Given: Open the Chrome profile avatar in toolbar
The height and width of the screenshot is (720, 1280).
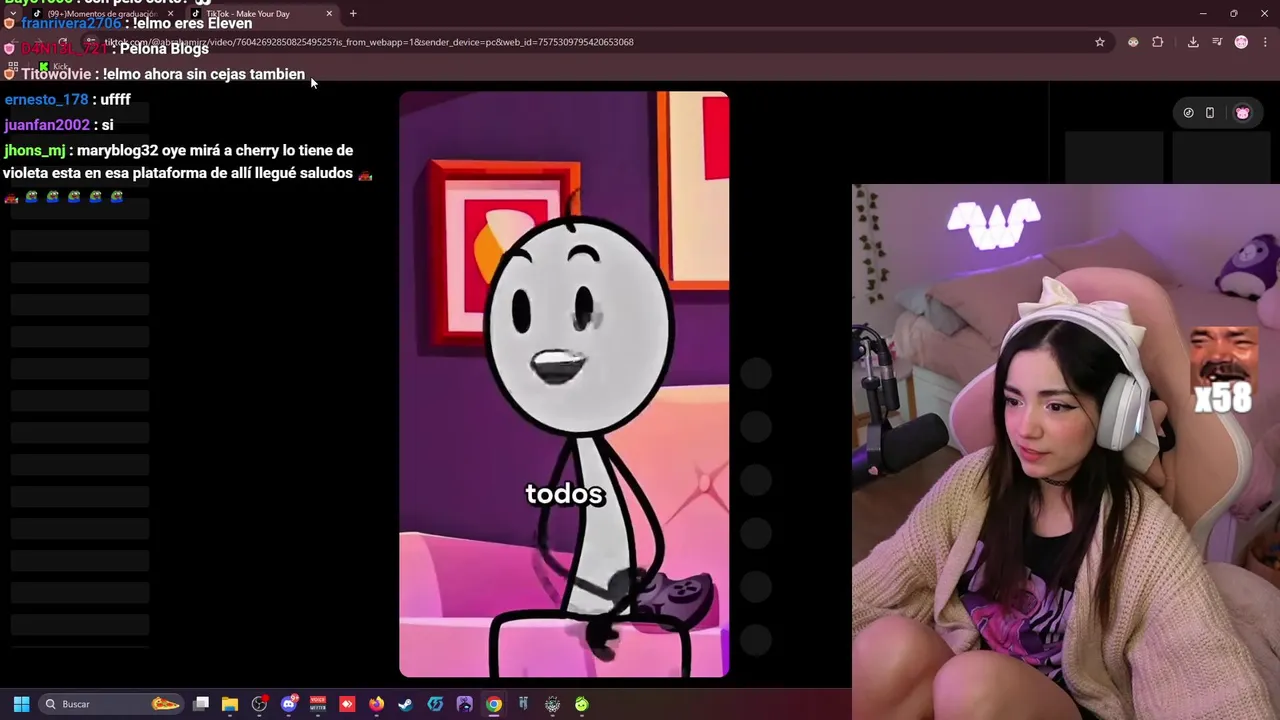Looking at the screenshot, I should (x=1242, y=42).
